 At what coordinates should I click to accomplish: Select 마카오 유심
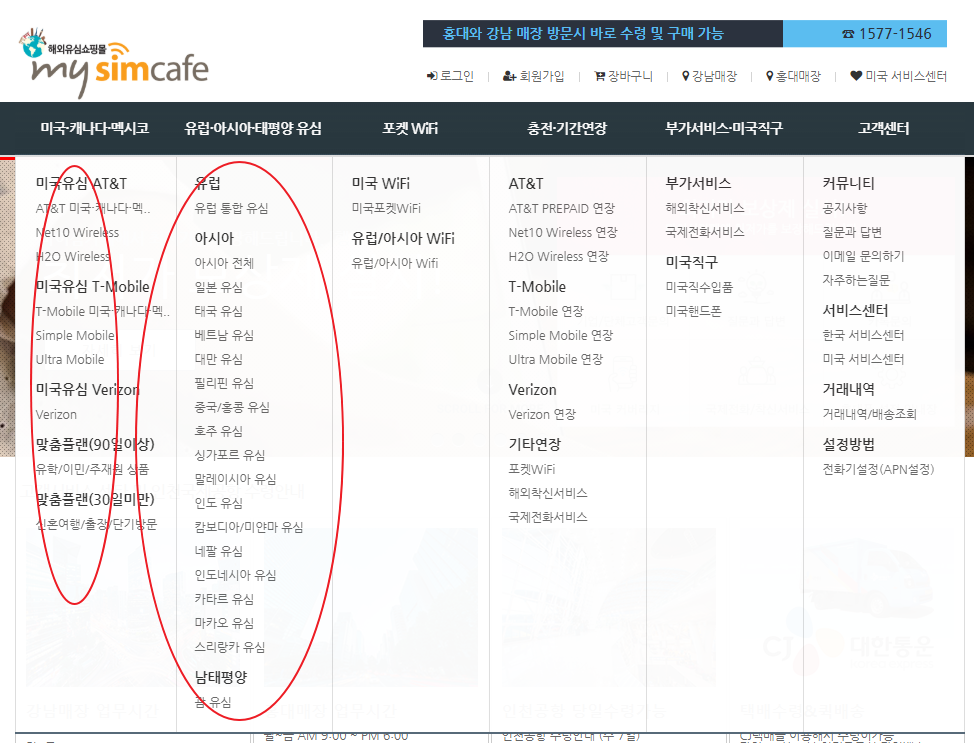(x=224, y=622)
